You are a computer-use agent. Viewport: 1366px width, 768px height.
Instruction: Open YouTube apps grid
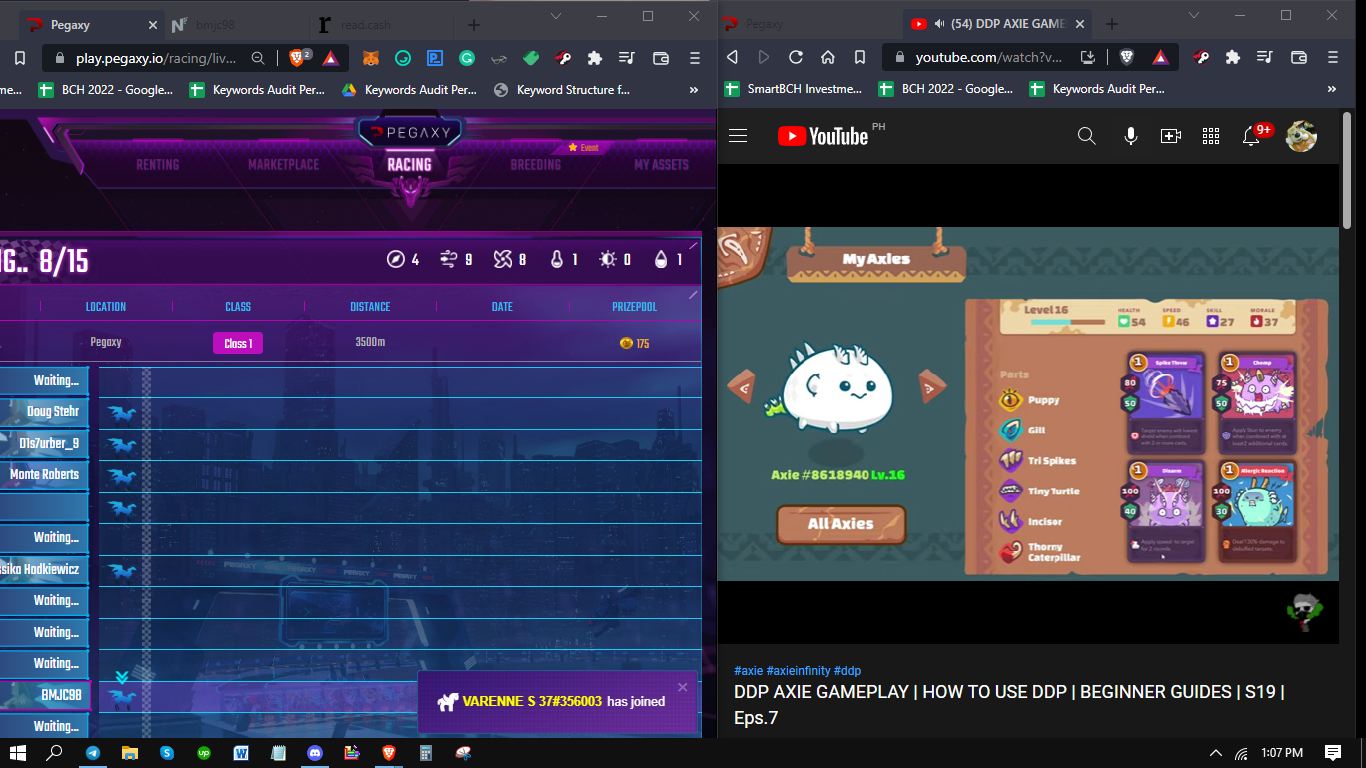coord(1211,136)
